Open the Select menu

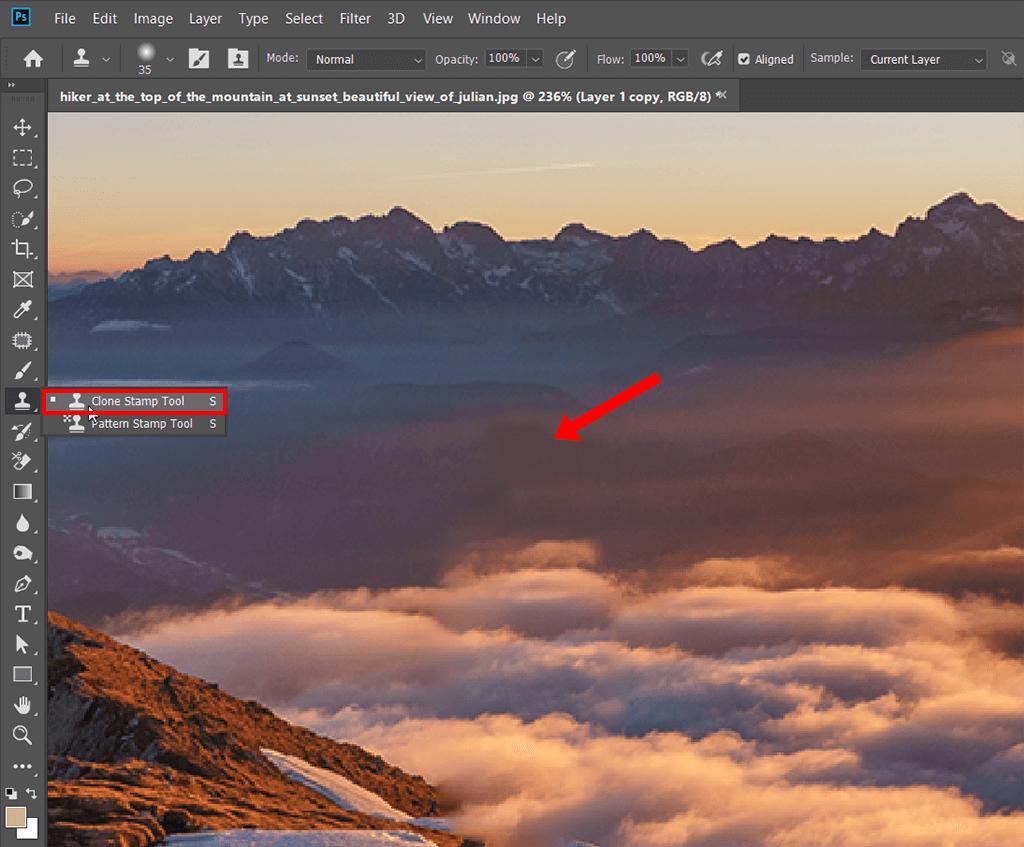pos(304,18)
